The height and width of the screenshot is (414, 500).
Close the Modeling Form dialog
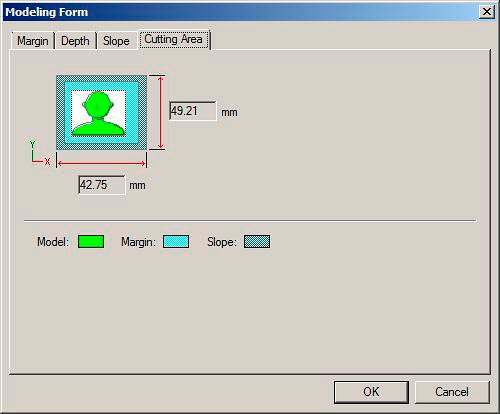[486, 12]
